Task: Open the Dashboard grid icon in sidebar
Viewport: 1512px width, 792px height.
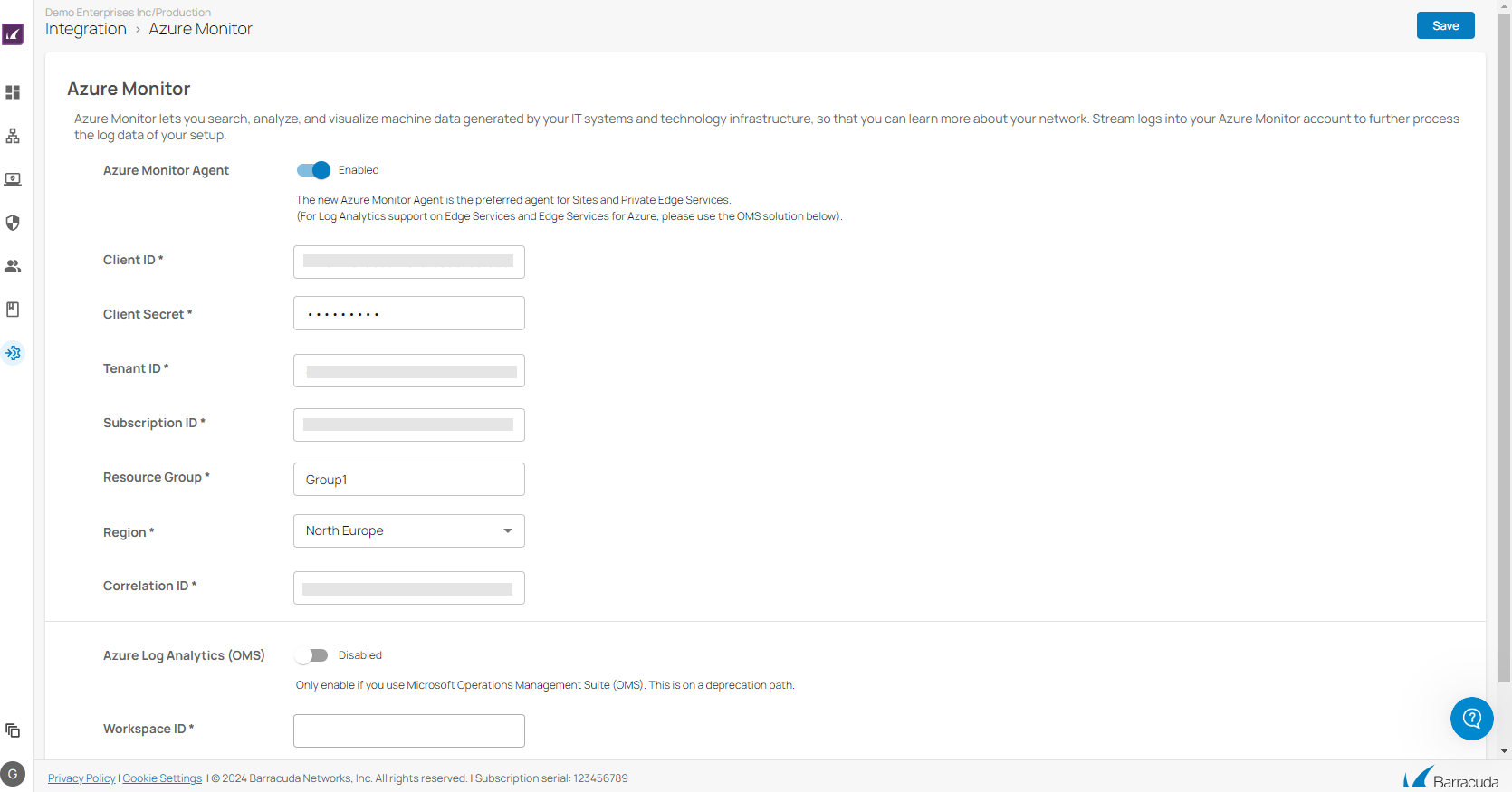Action: tap(13, 92)
